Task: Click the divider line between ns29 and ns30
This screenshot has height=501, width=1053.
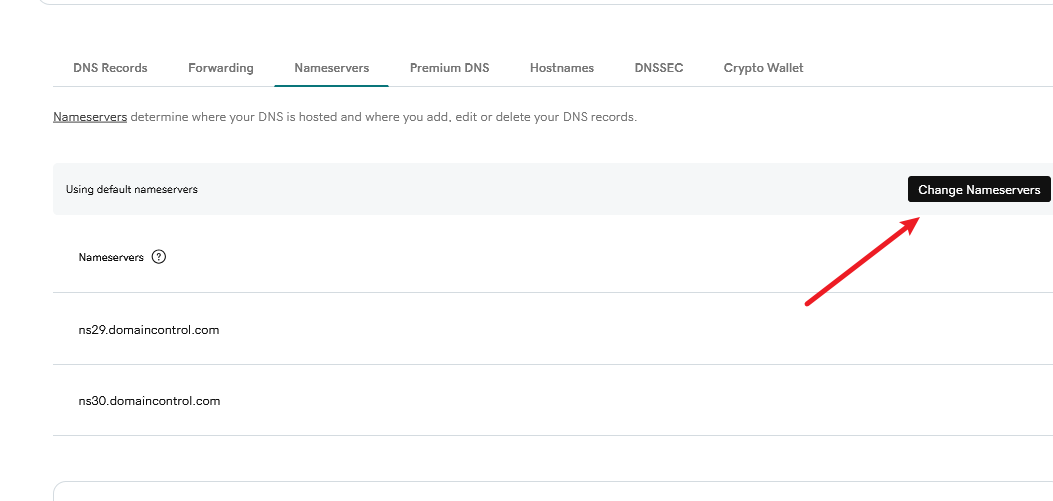Action: (x=550, y=364)
